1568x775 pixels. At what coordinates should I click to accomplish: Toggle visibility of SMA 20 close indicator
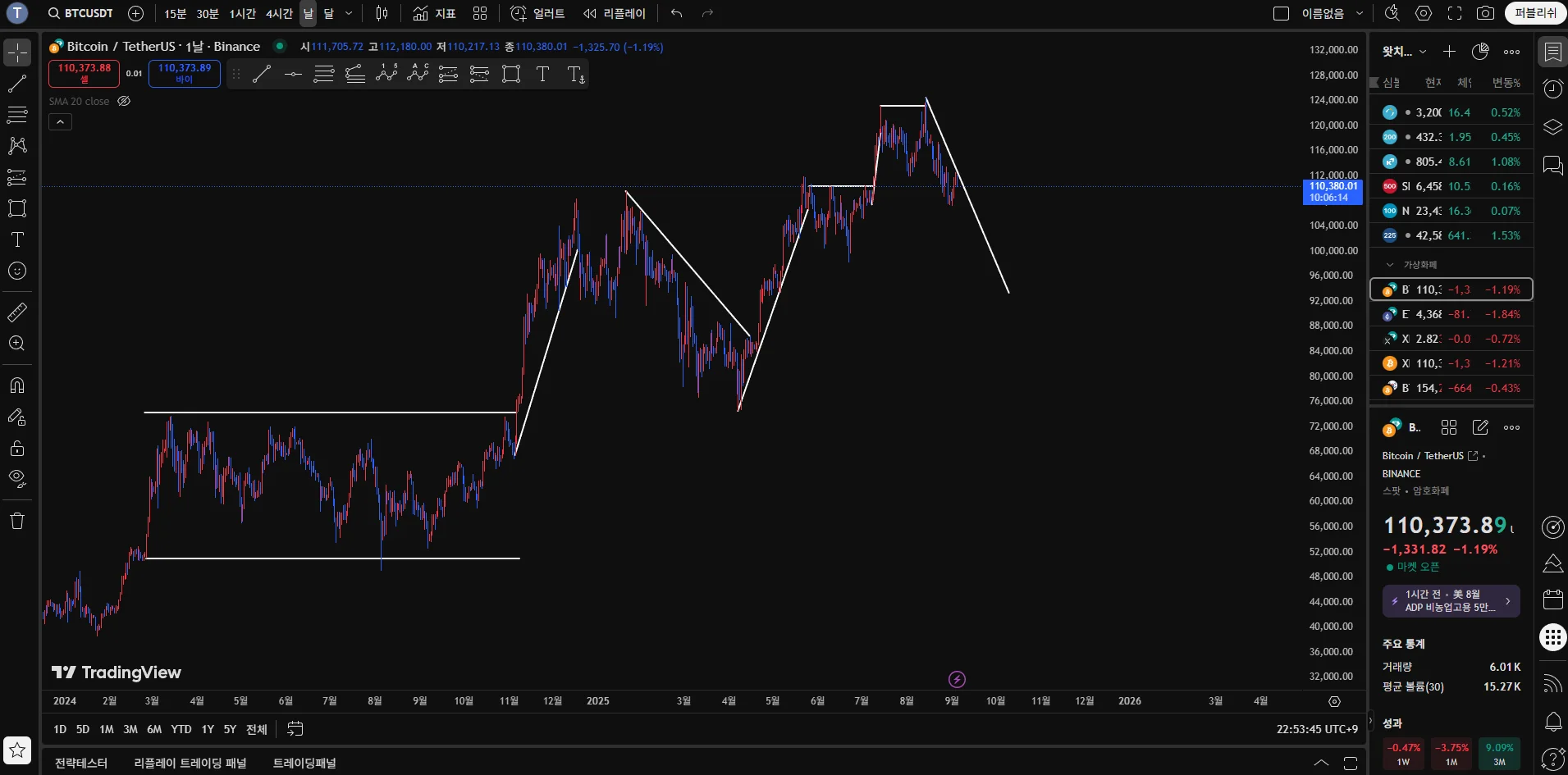[x=124, y=102]
